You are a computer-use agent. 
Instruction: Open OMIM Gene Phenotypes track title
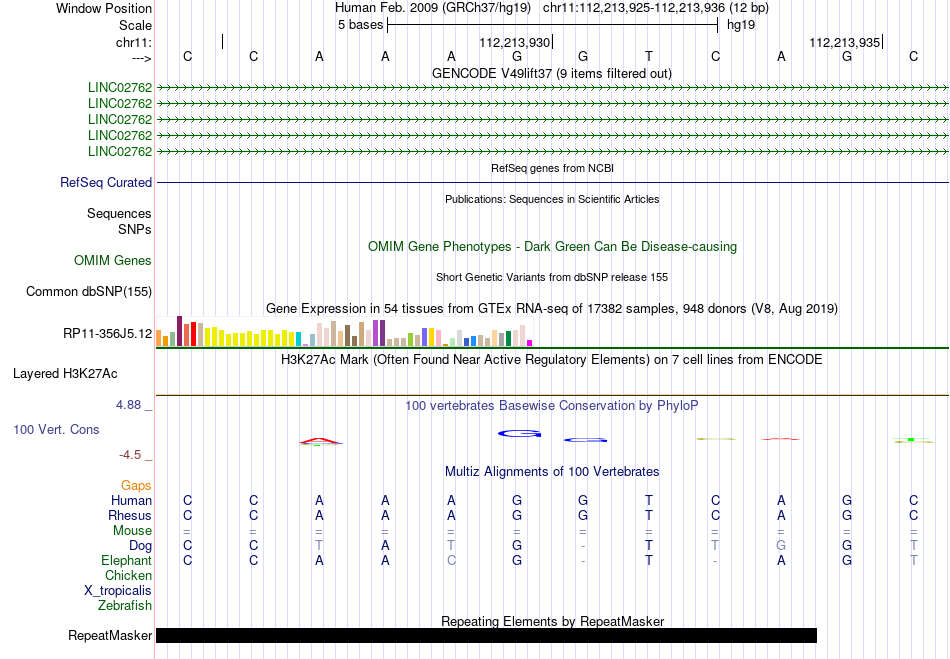[x=552, y=247]
